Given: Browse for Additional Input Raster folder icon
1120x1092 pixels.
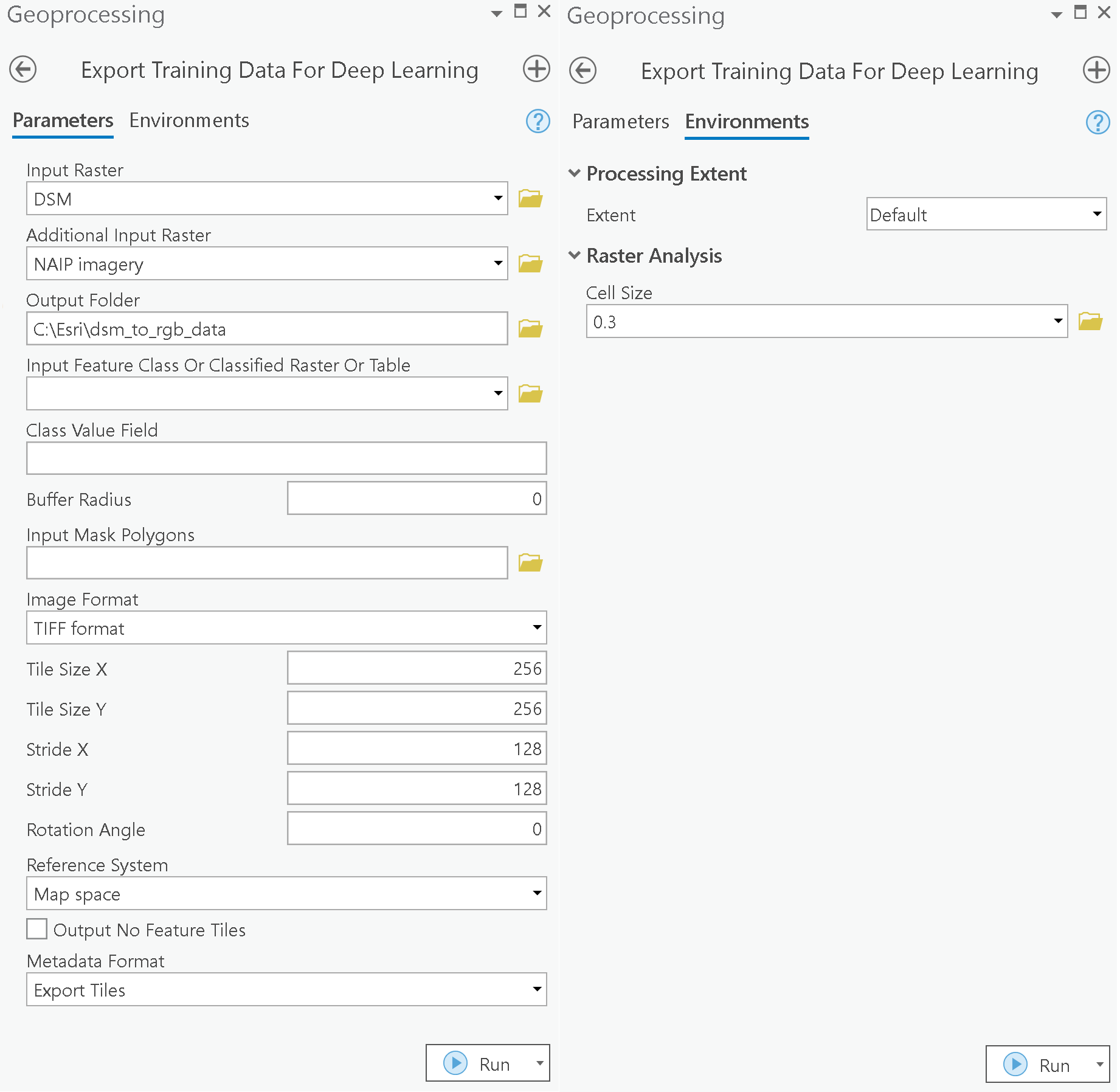Looking at the screenshot, I should (530, 264).
